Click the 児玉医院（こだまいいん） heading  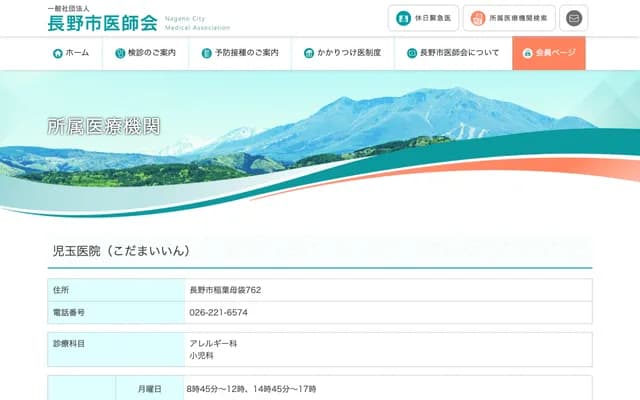(x=121, y=251)
